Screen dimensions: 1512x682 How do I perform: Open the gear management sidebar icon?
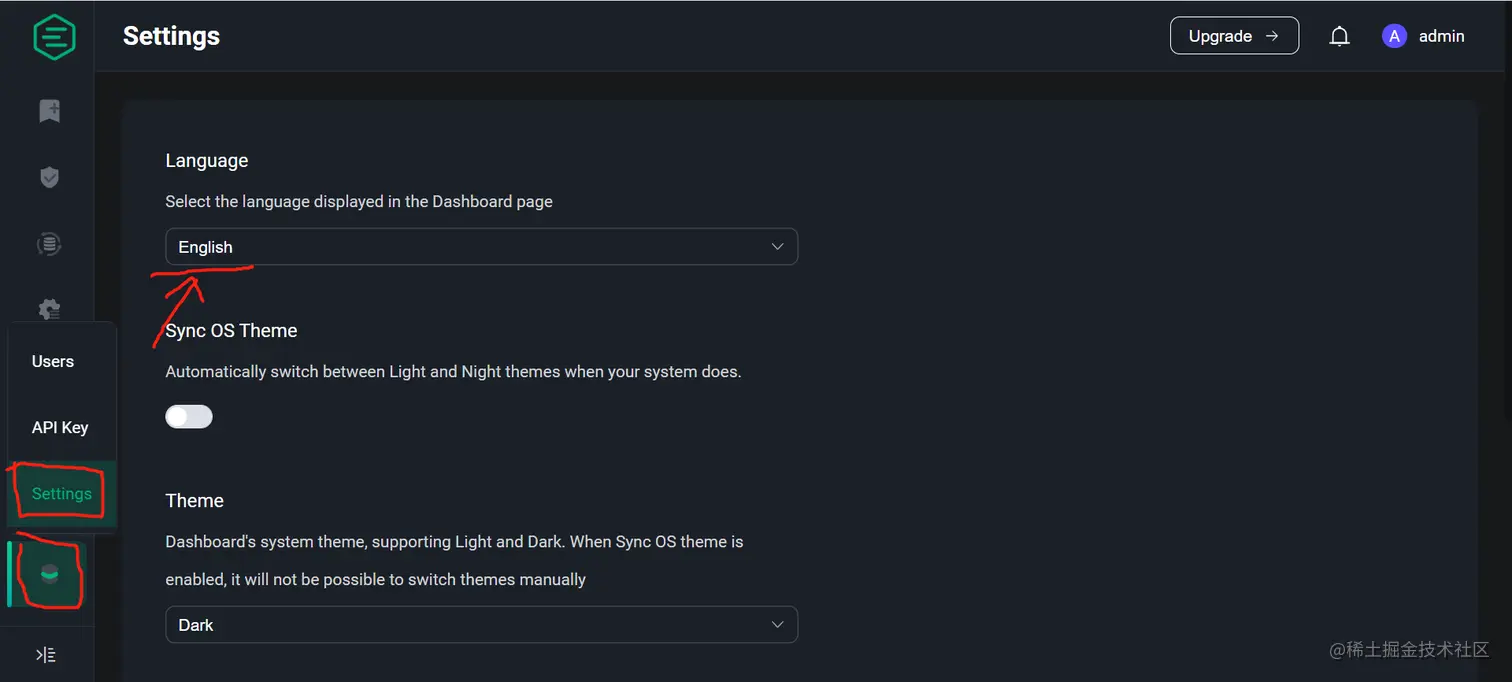(49, 309)
